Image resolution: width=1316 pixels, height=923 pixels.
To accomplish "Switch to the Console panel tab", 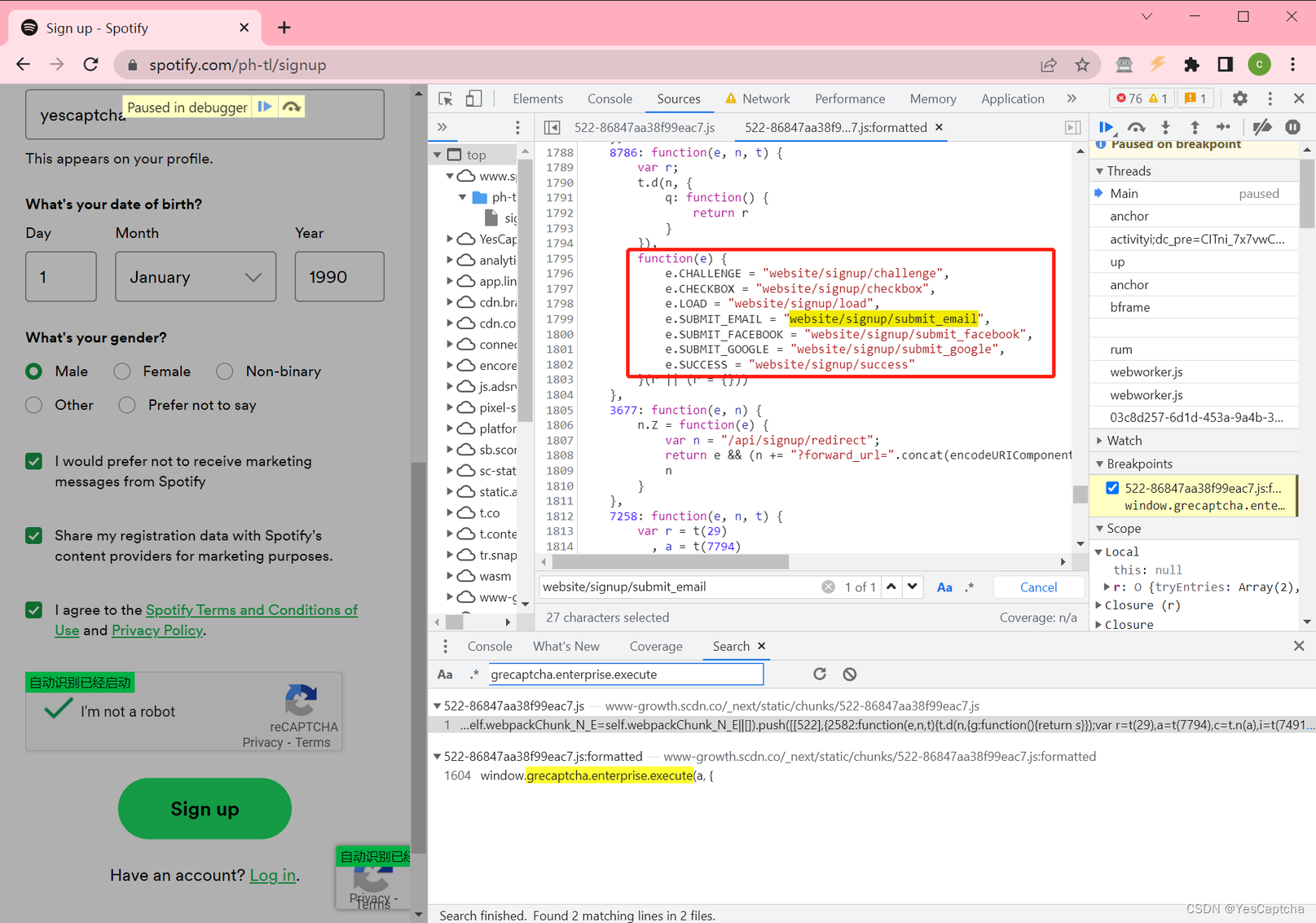I will [610, 99].
